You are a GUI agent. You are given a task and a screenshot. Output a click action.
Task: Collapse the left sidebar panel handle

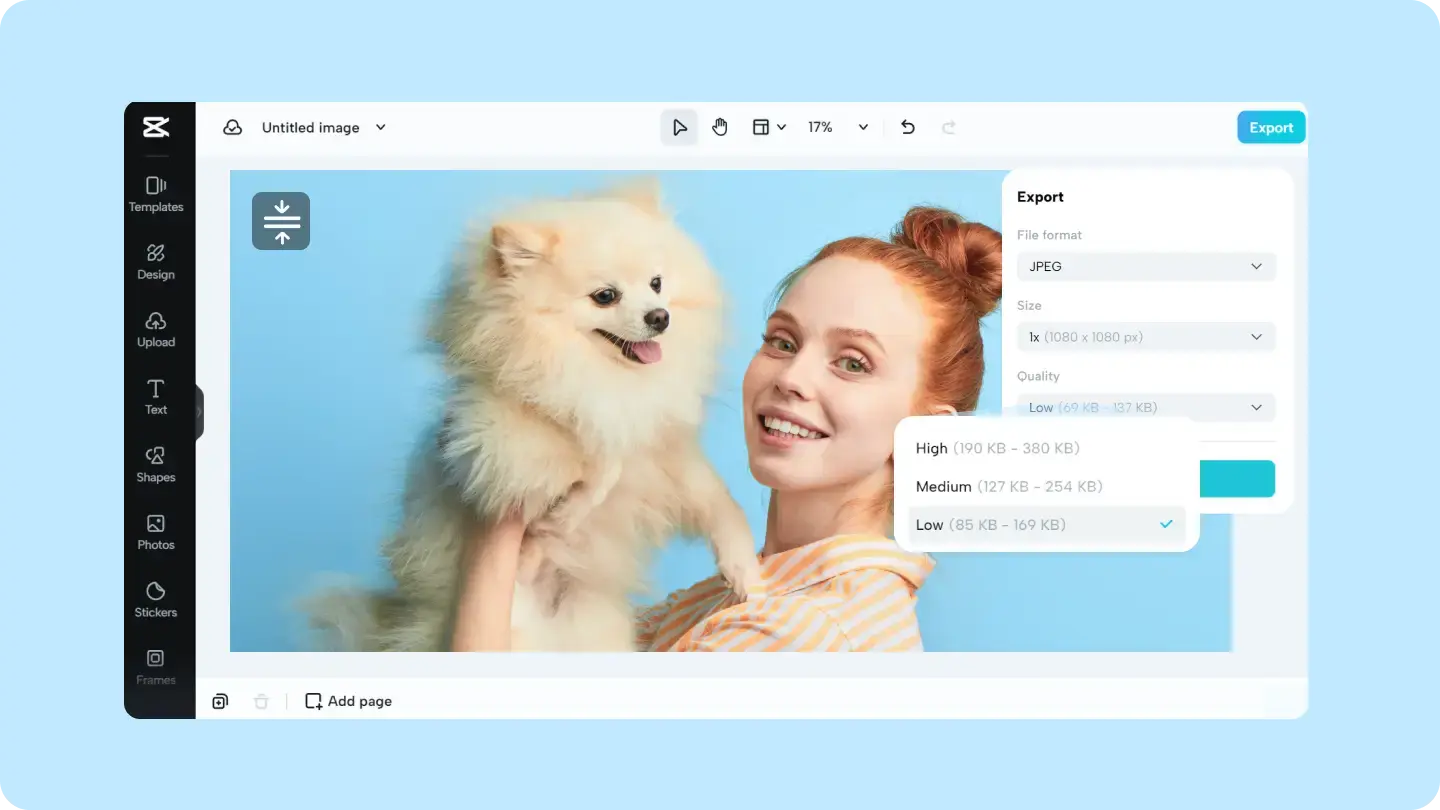[x=199, y=412]
